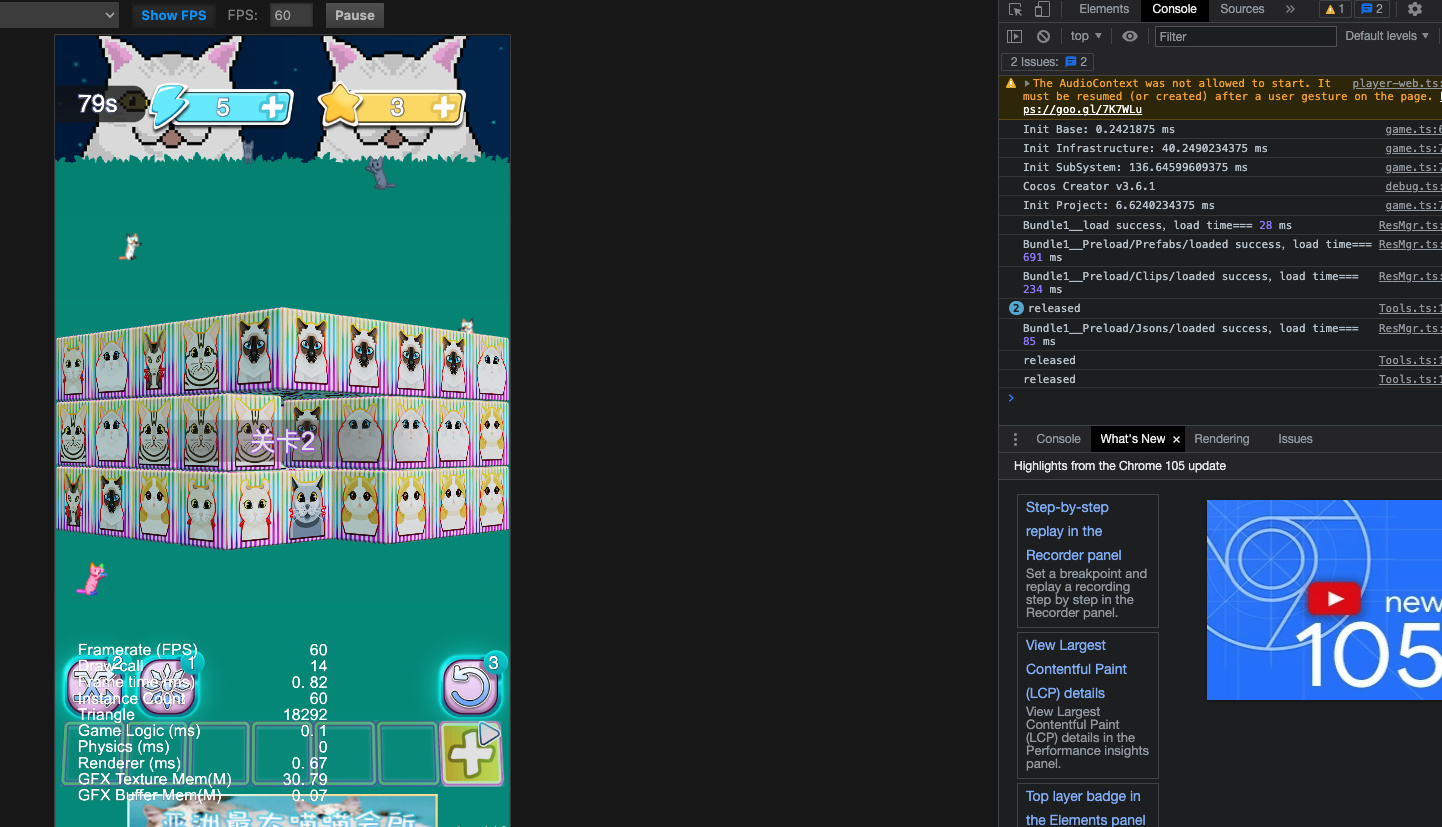Click the '关卡2' level label
Image resolution: width=1442 pixels, height=827 pixels.
click(282, 441)
